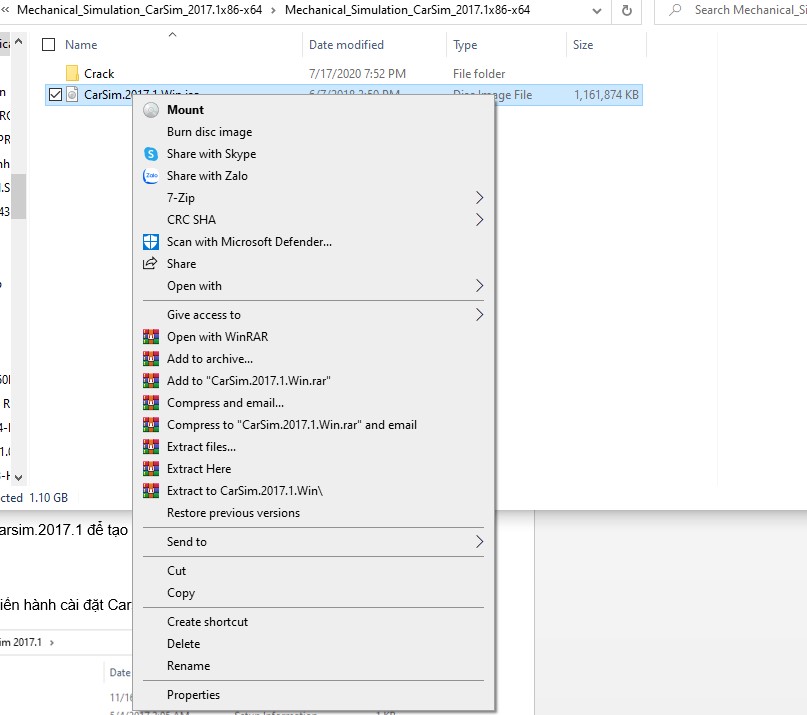
Task: Click the Zalo icon in context menu
Action: point(151,176)
